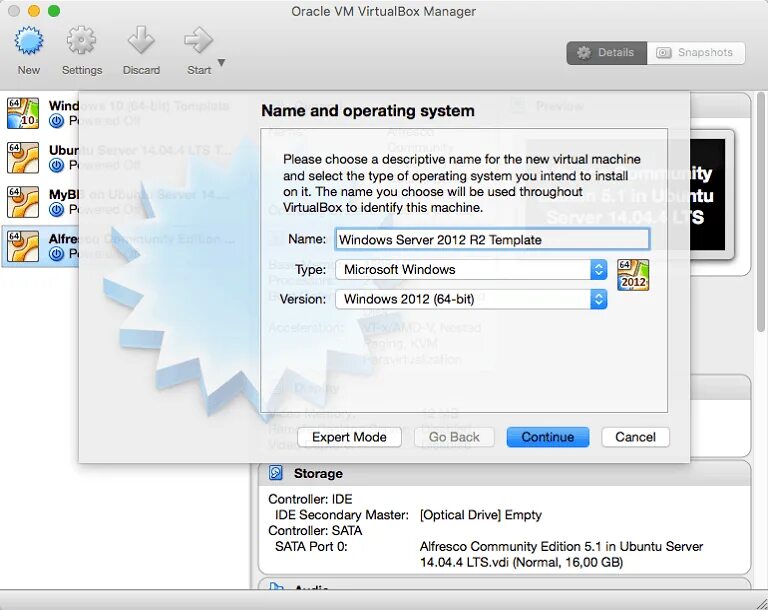768x610 pixels.
Task: Select the Alfresco Community Edition VM icon
Action: 23,246
